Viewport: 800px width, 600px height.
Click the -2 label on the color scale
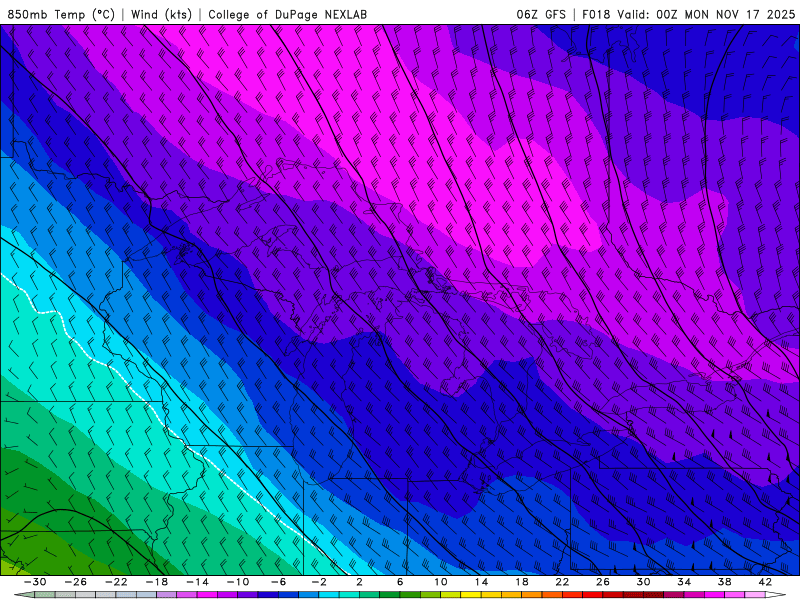click(319, 582)
